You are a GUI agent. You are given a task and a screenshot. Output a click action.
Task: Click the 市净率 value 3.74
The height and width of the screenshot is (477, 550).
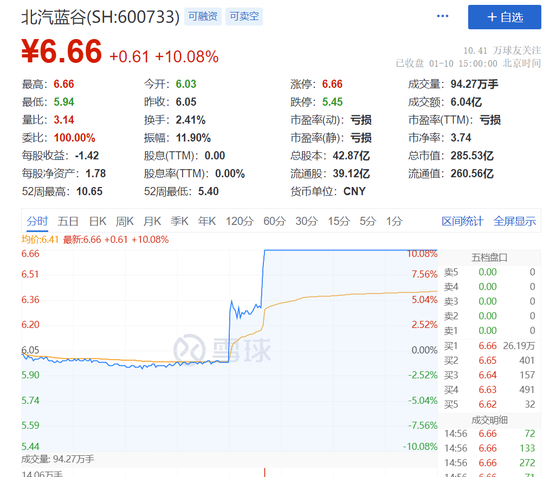point(461,137)
